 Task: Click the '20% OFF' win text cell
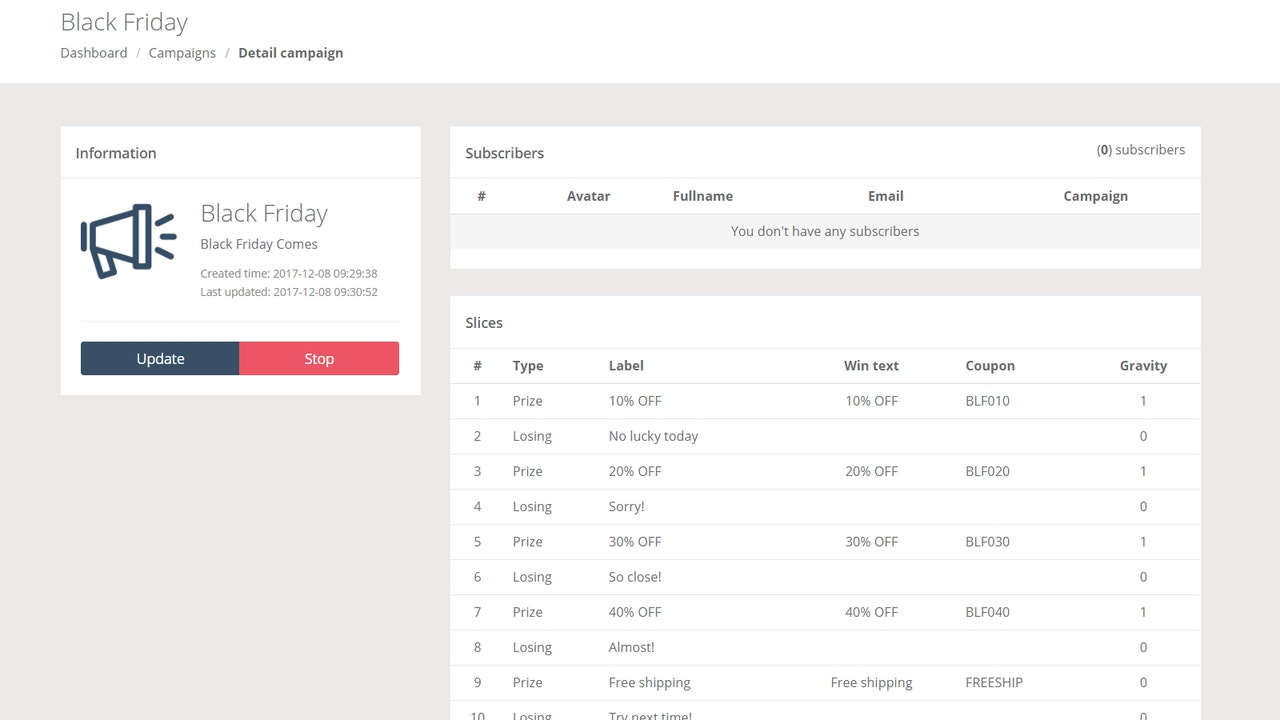(871, 471)
